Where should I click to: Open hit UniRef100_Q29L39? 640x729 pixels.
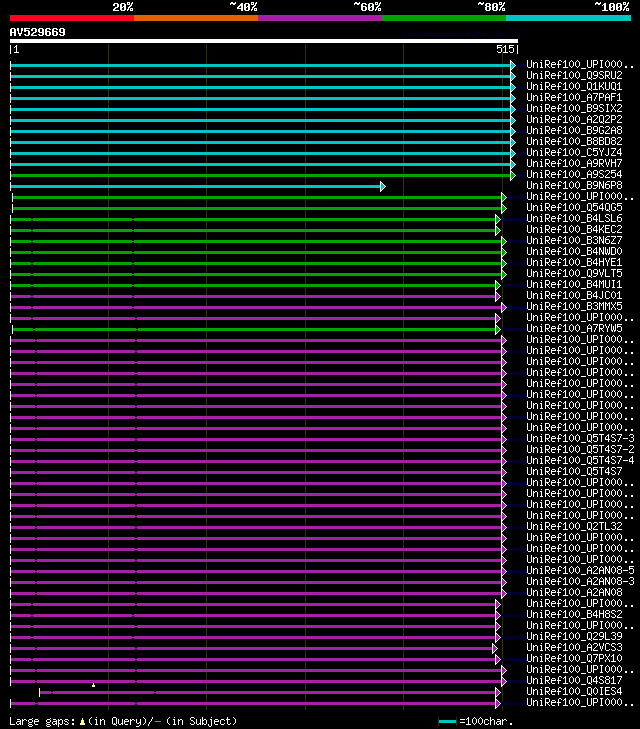click(574, 636)
